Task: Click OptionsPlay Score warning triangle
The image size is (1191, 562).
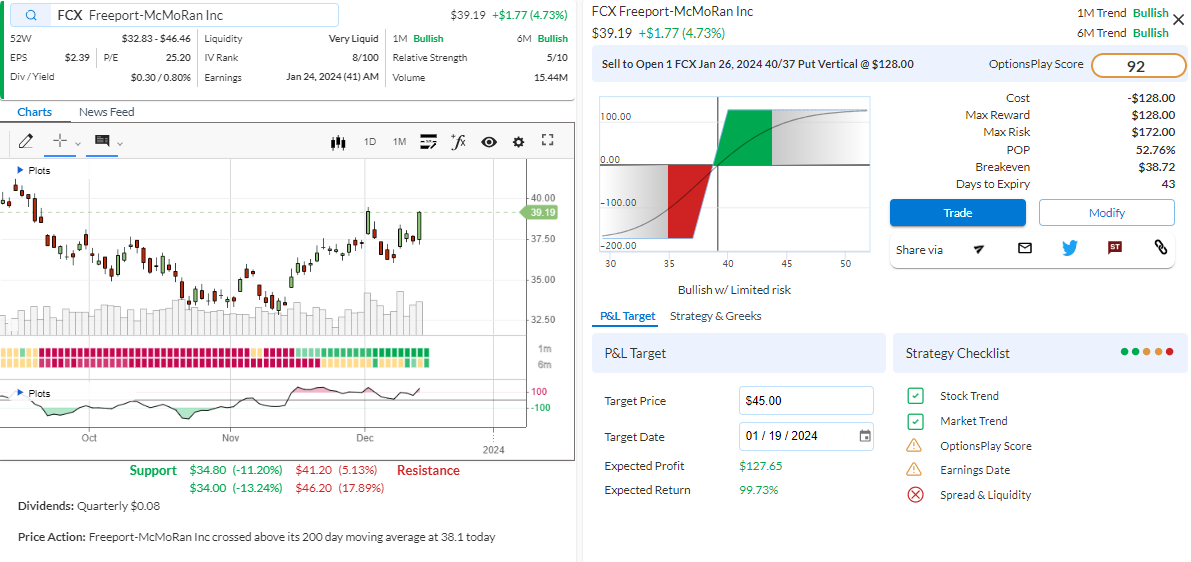Action: tap(915, 446)
